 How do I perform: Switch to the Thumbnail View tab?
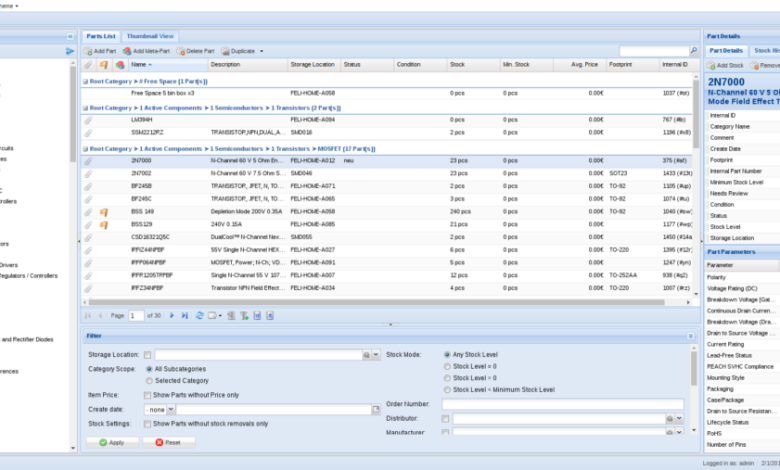pos(150,36)
